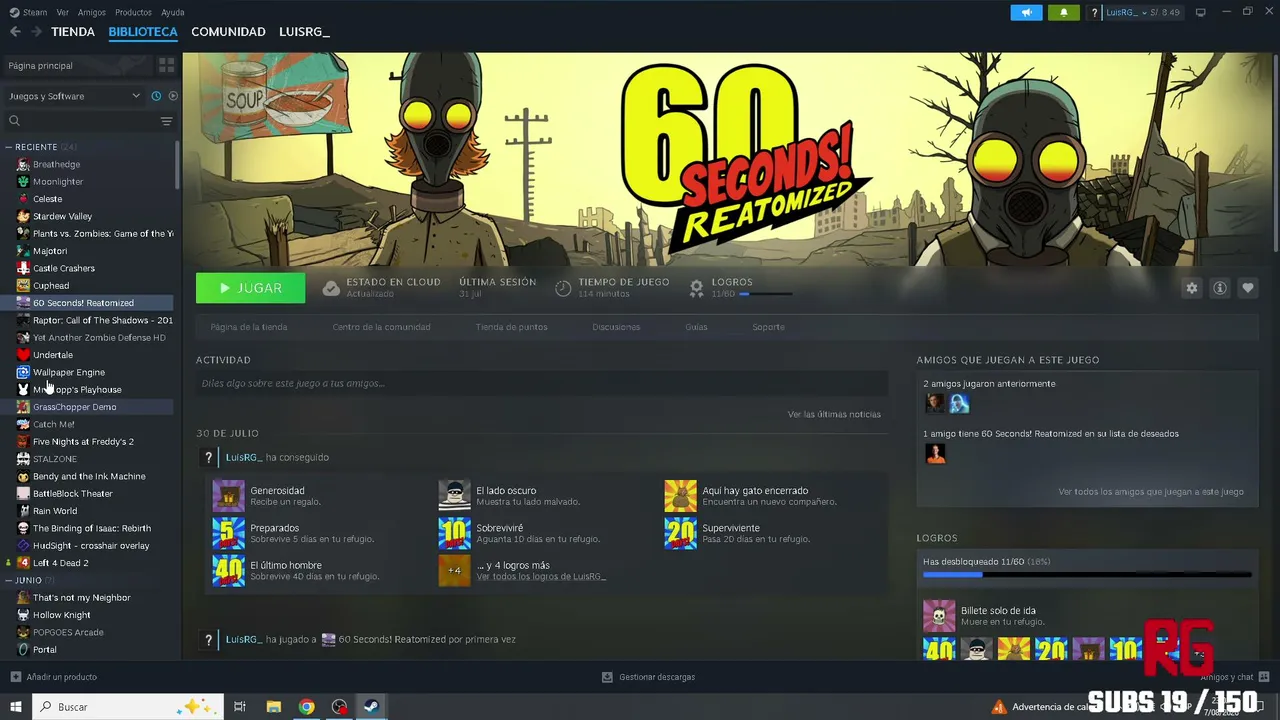
Task: Open Windows Task View button
Action: pyautogui.click(x=240, y=707)
